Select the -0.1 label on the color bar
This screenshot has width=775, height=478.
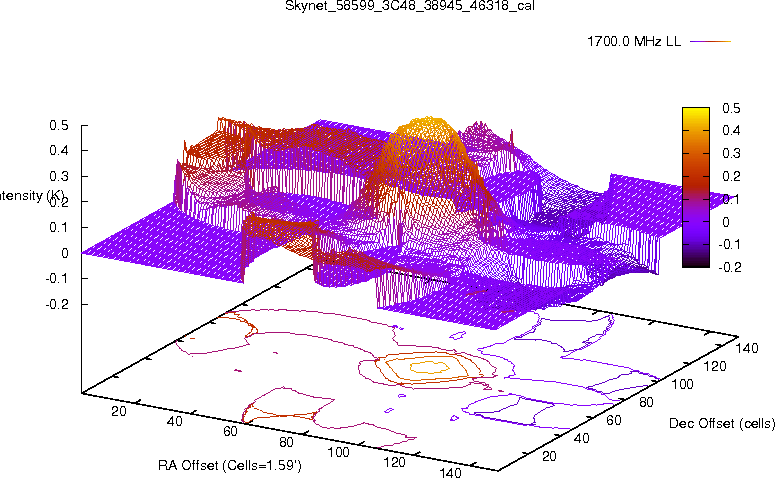coord(729,244)
